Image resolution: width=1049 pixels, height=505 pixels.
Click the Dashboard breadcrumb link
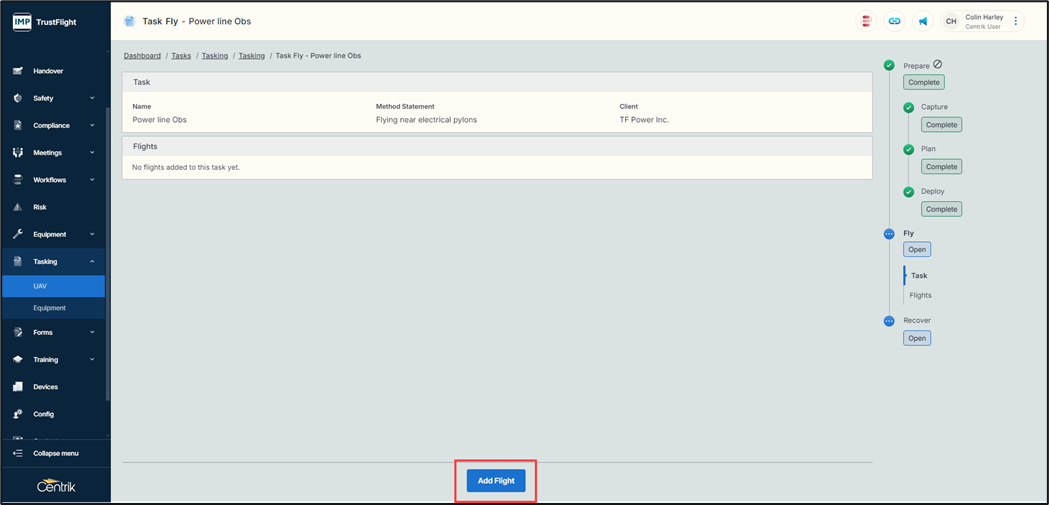(x=142, y=56)
